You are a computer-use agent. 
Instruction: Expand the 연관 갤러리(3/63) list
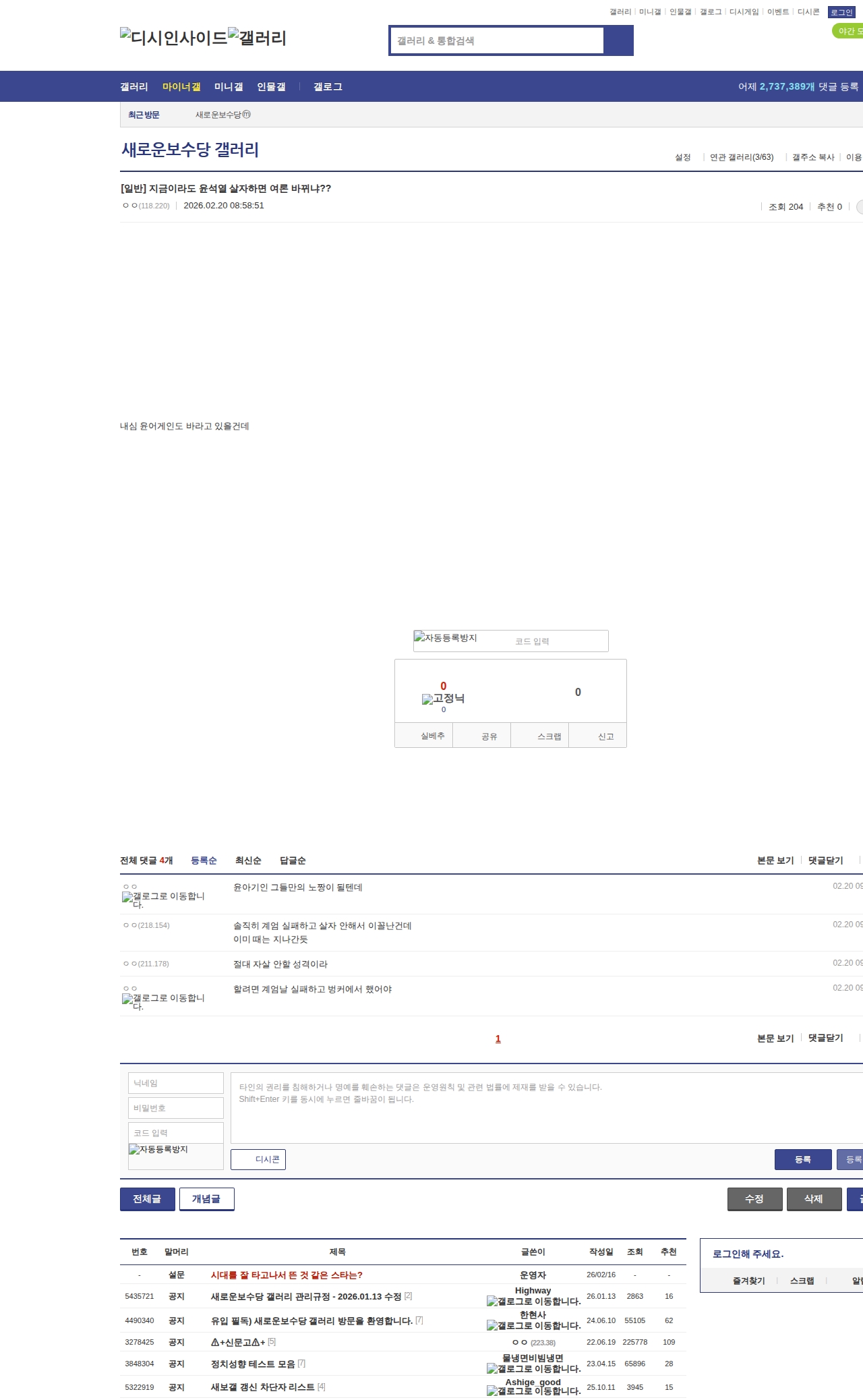(741, 157)
